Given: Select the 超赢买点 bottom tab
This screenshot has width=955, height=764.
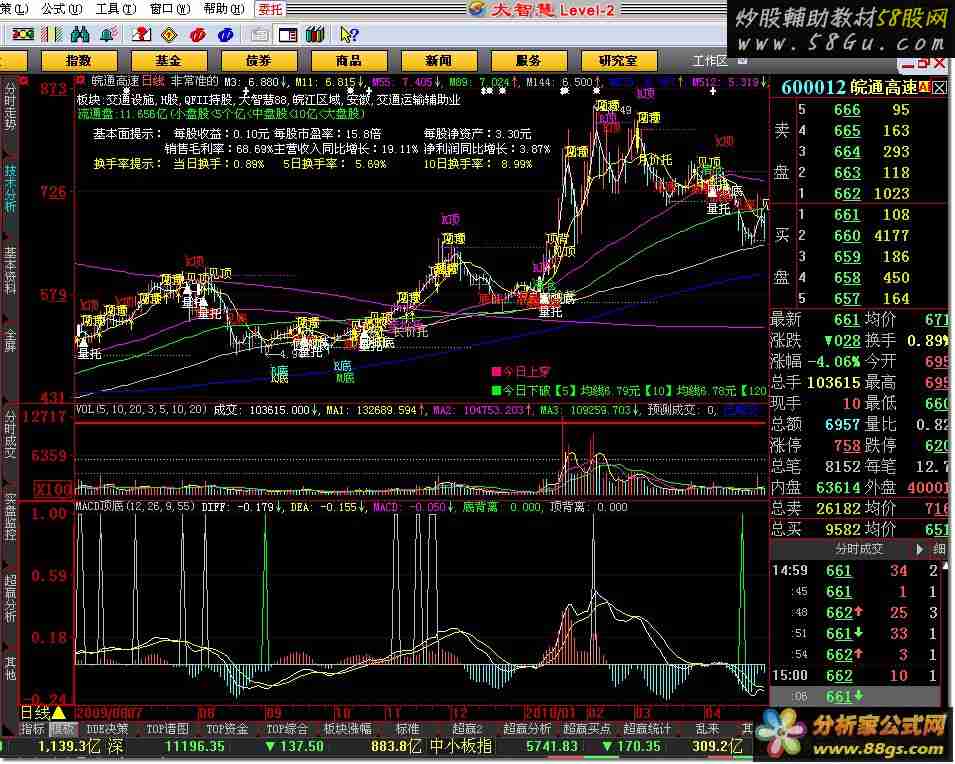Looking at the screenshot, I should click(x=587, y=729).
